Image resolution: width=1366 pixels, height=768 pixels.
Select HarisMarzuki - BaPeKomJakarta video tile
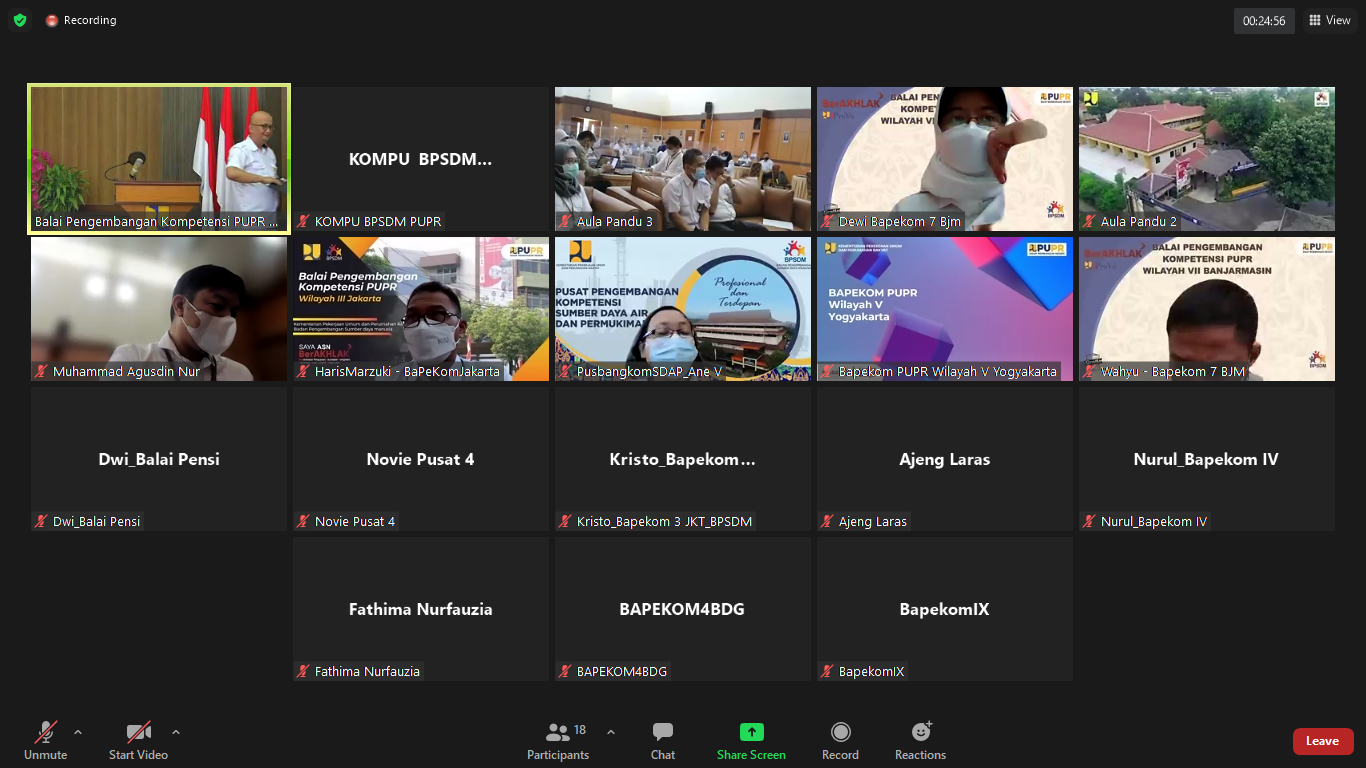point(421,309)
